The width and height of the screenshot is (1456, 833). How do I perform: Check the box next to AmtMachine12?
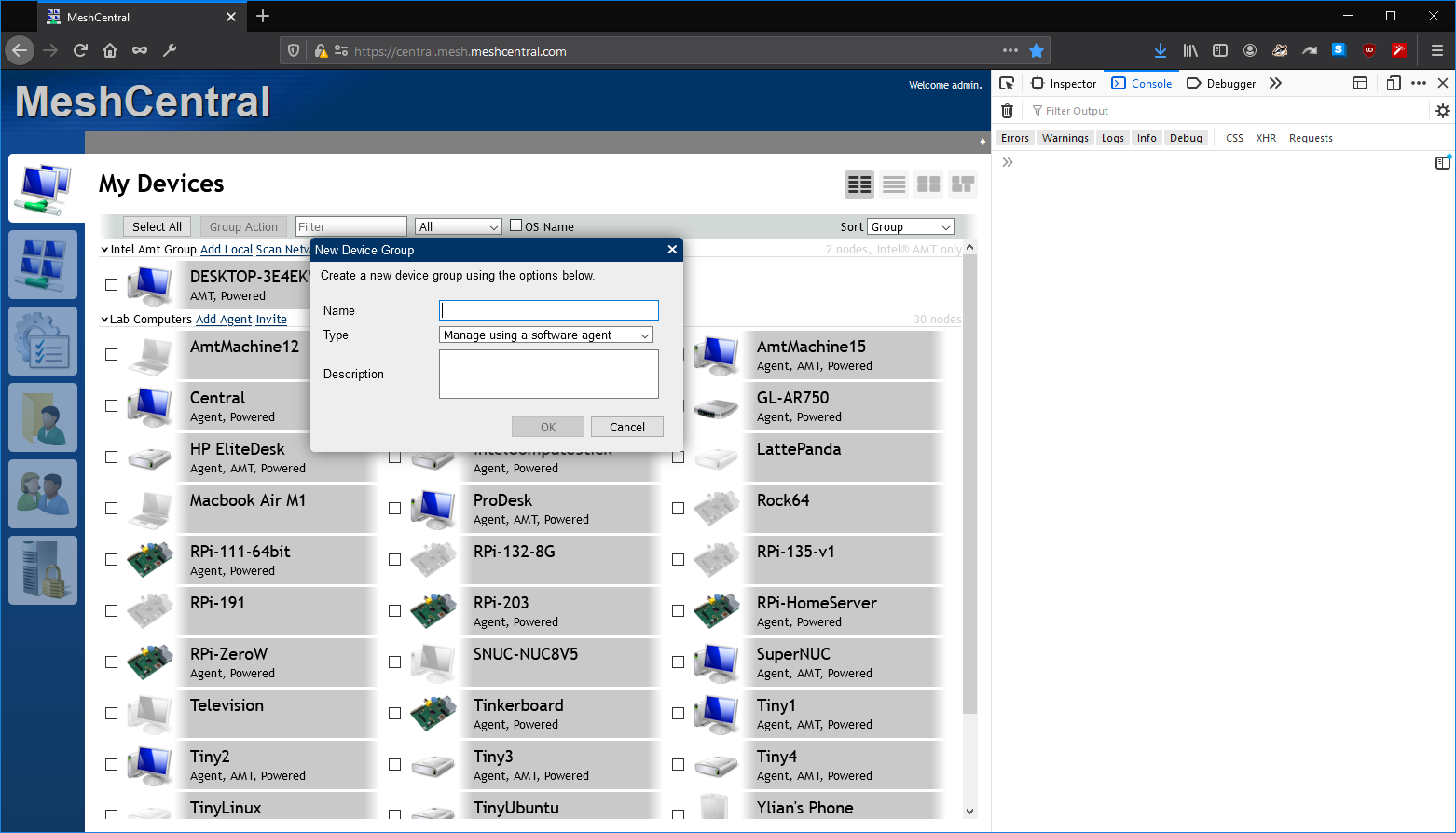click(111, 355)
